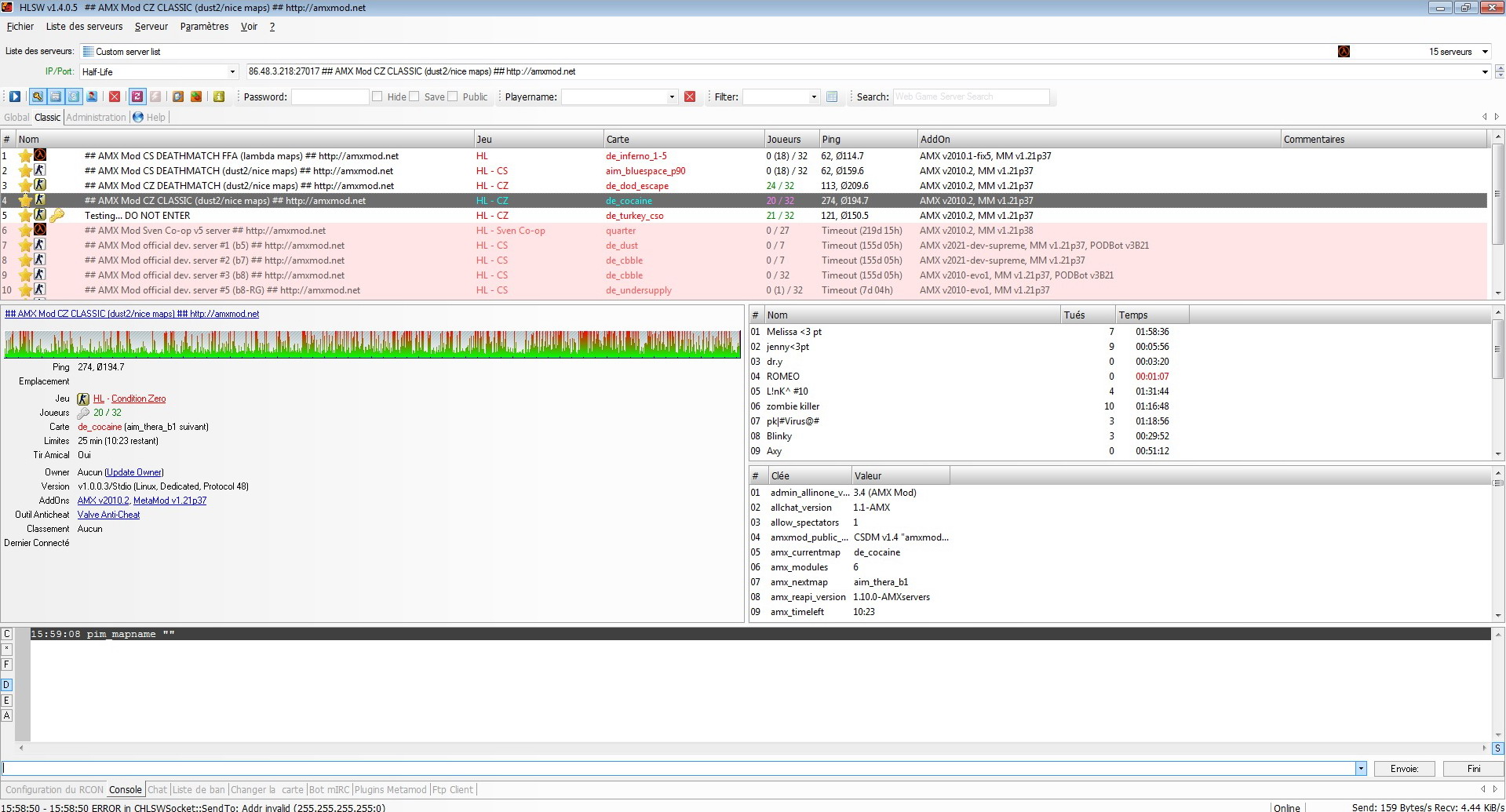The width and height of the screenshot is (1506, 812).
Task: Click the yellow info icon in toolbar
Action: (x=219, y=96)
